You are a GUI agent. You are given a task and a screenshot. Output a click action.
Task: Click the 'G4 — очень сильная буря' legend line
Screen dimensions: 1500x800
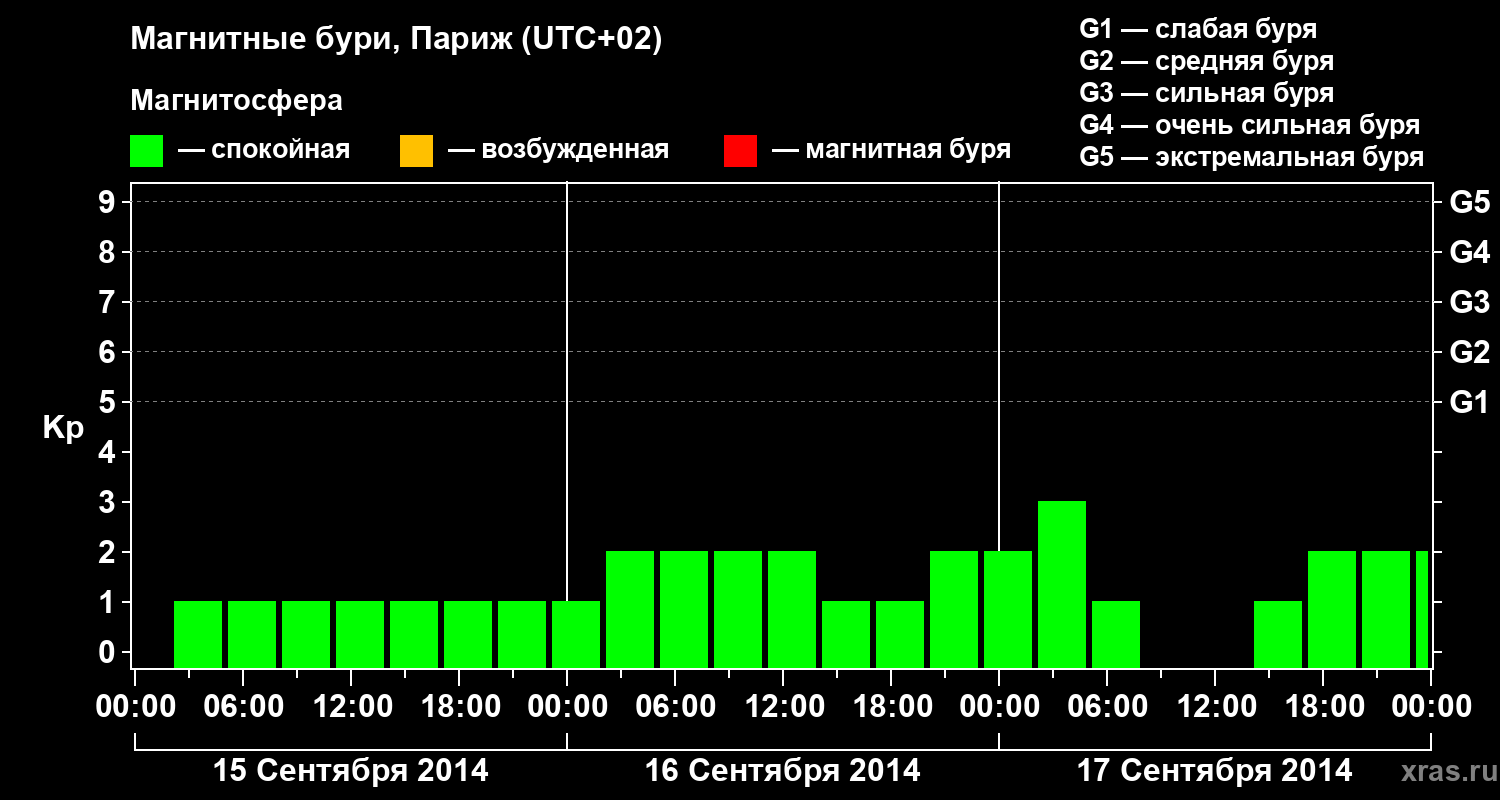pyautogui.click(x=1250, y=125)
